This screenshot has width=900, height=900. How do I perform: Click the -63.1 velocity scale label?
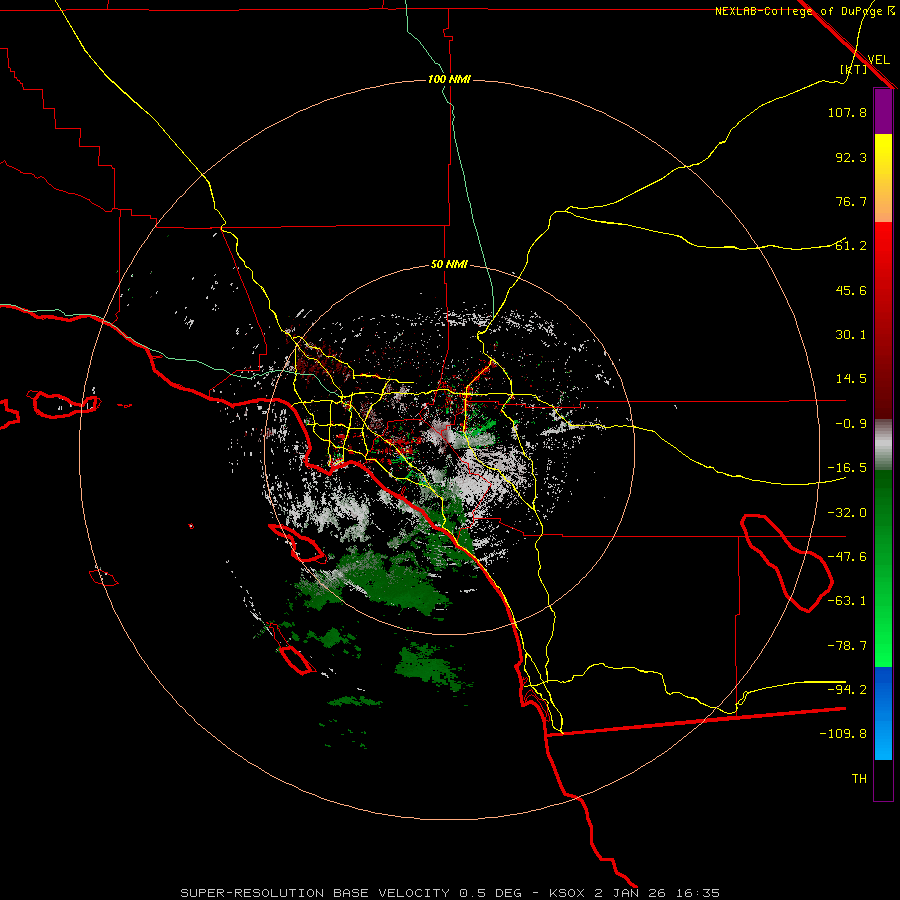pos(847,601)
